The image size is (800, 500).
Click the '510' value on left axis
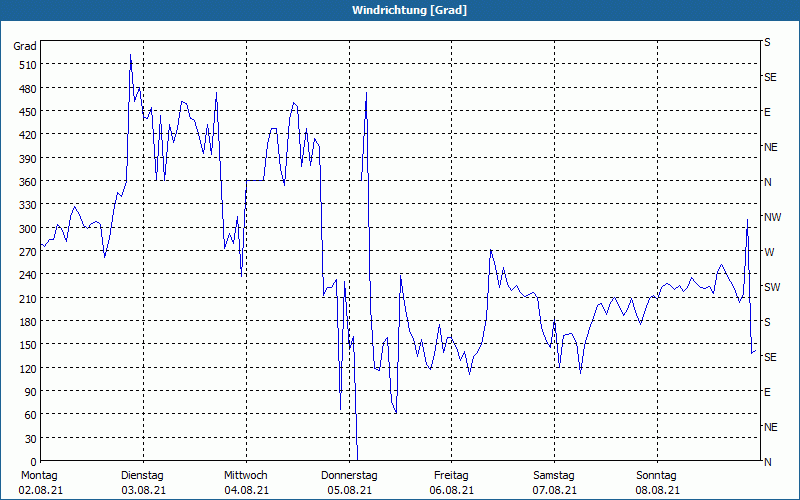(28, 65)
